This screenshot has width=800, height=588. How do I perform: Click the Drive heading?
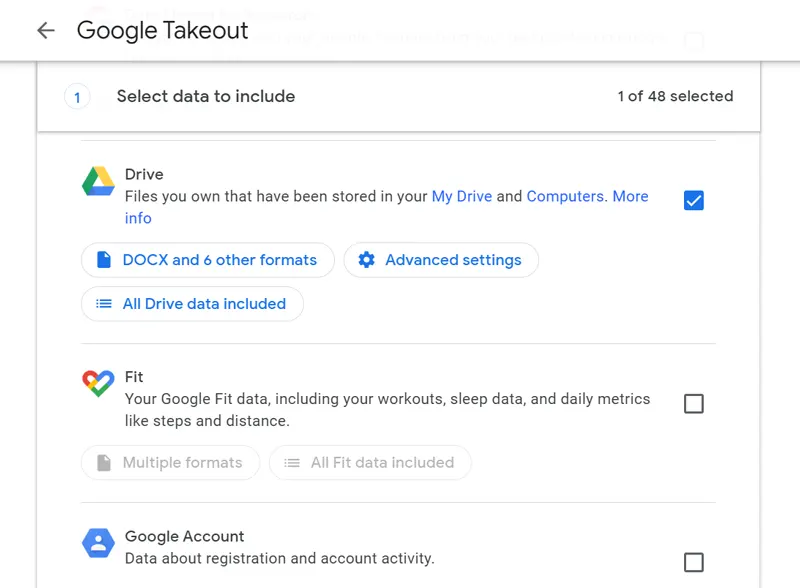(x=144, y=175)
